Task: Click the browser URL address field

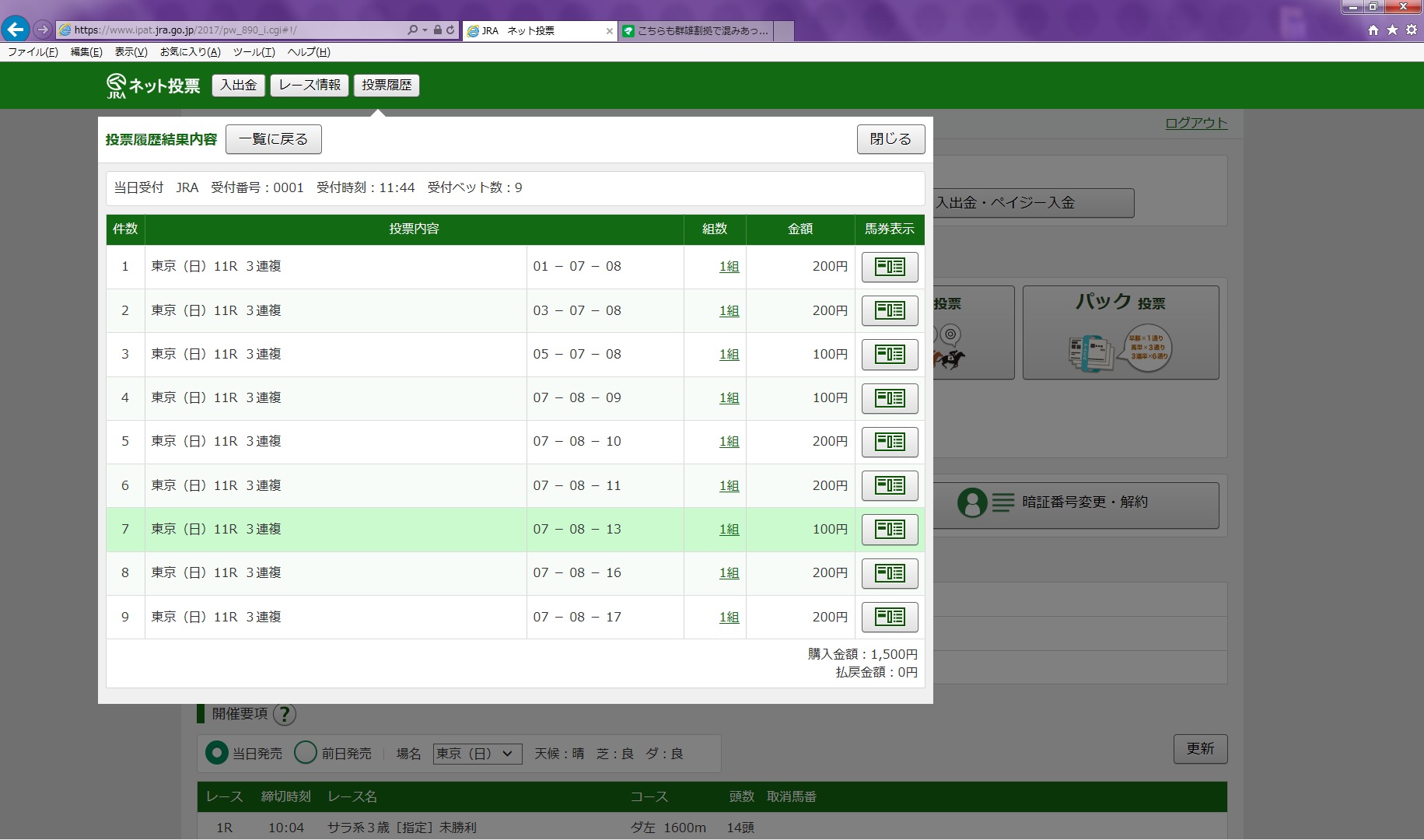Action: tap(233, 30)
